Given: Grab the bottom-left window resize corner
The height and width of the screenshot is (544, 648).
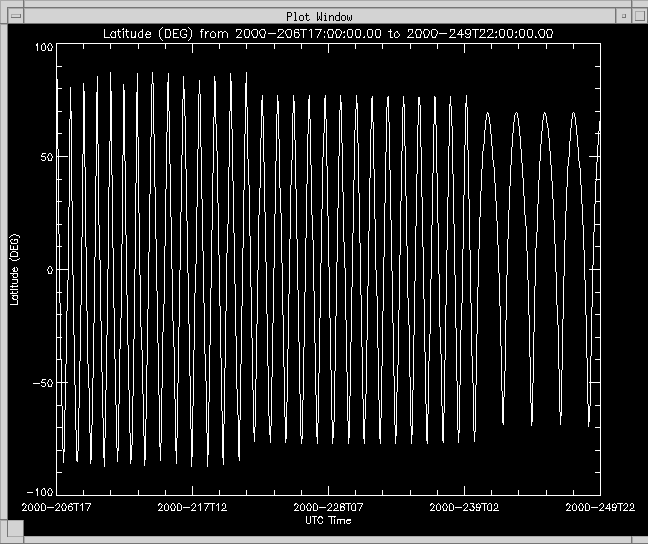Looking at the screenshot, I should pyautogui.click(x=6, y=537).
